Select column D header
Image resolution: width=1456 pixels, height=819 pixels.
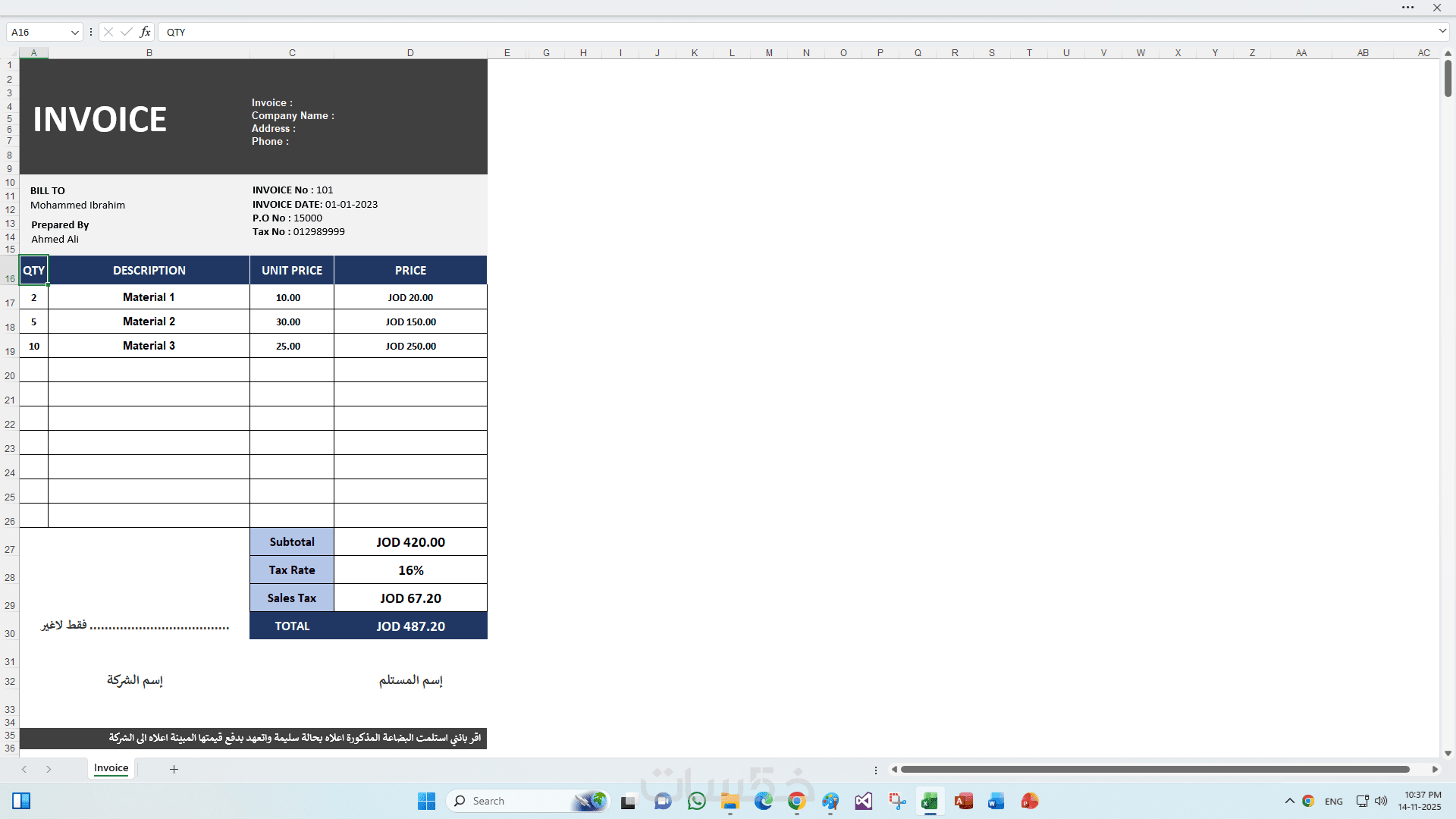coord(410,52)
